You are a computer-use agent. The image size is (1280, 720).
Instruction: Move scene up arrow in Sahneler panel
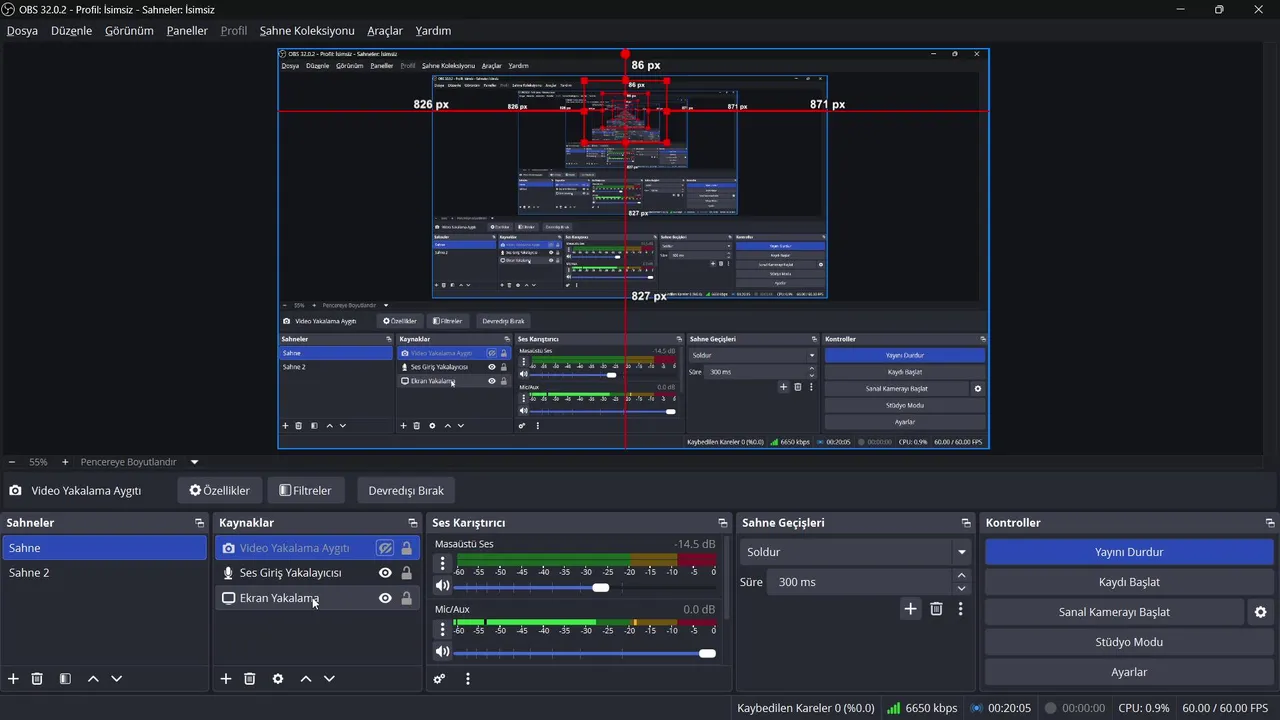(x=93, y=678)
